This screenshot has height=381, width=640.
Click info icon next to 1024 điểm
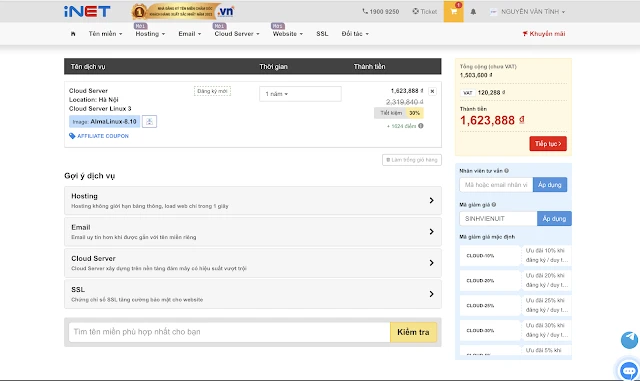(x=421, y=126)
